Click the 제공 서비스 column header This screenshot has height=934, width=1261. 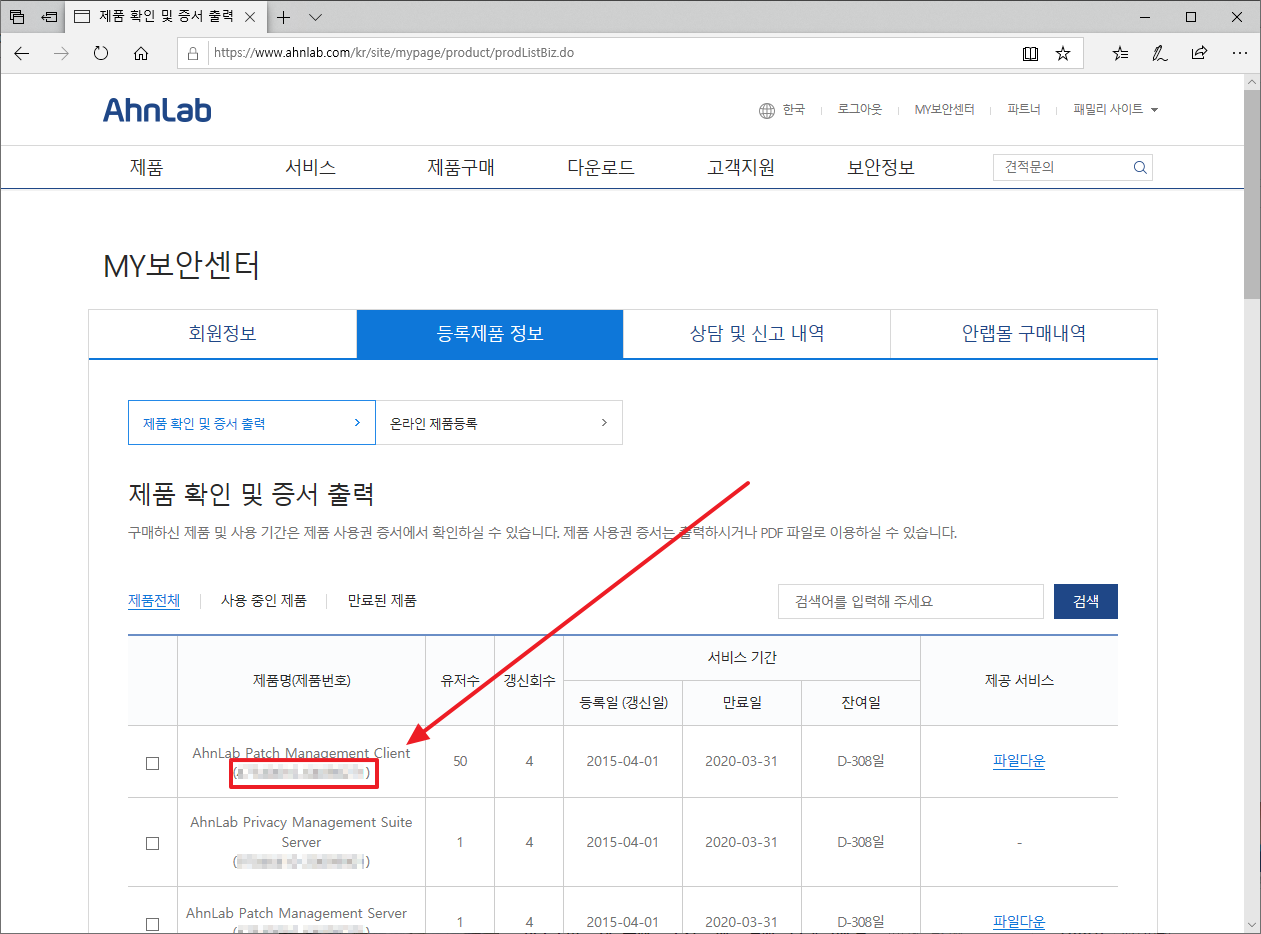pyautogui.click(x=1019, y=680)
